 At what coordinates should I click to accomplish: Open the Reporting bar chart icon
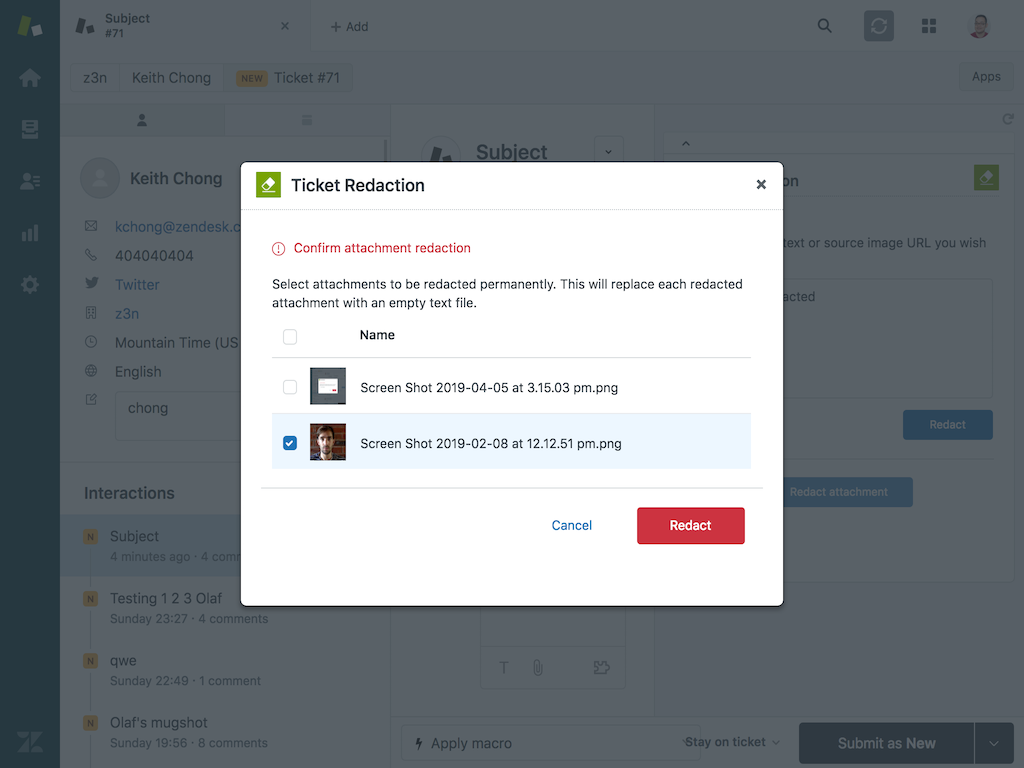click(x=30, y=233)
